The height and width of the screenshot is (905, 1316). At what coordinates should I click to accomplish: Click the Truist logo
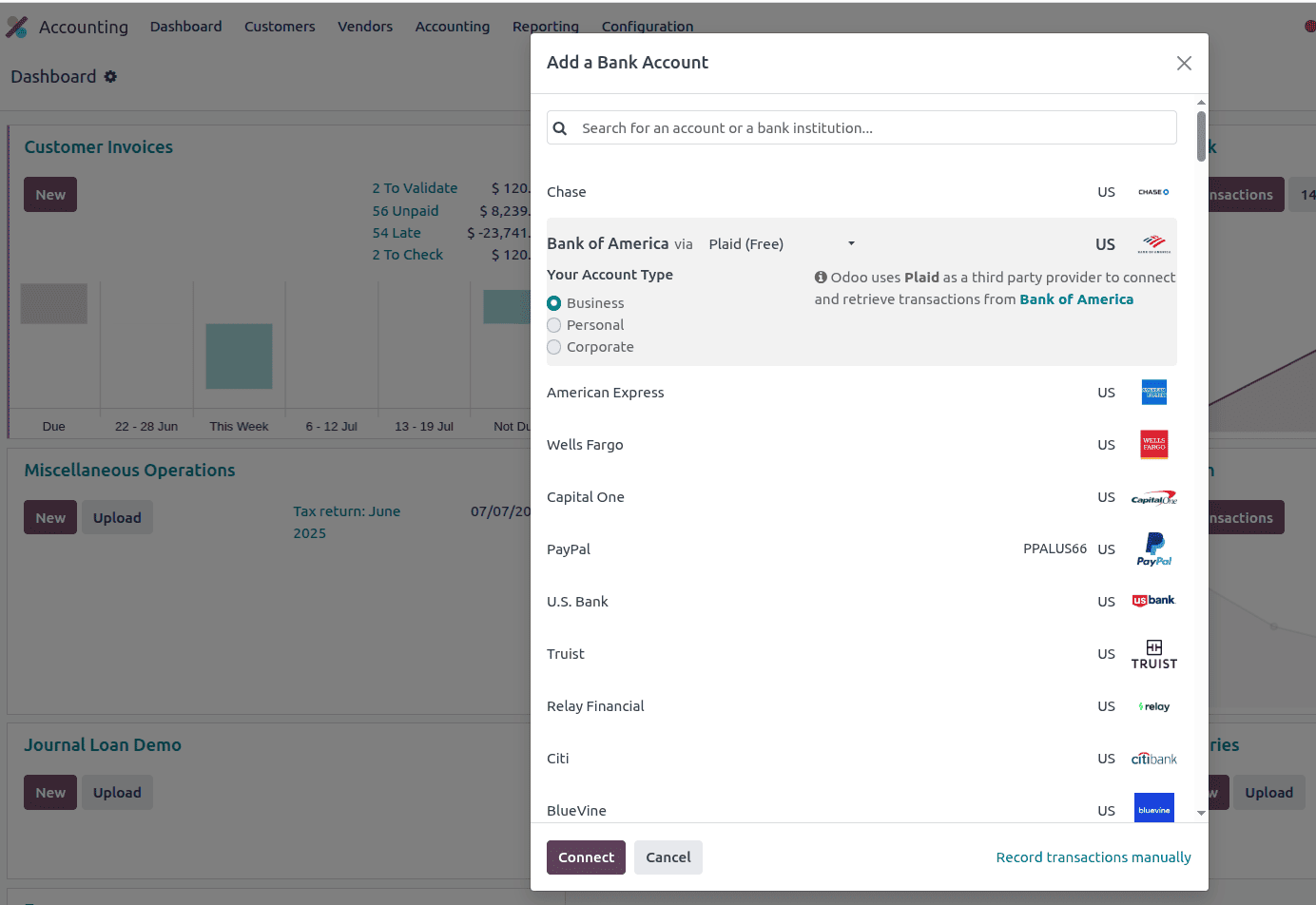point(1153,654)
